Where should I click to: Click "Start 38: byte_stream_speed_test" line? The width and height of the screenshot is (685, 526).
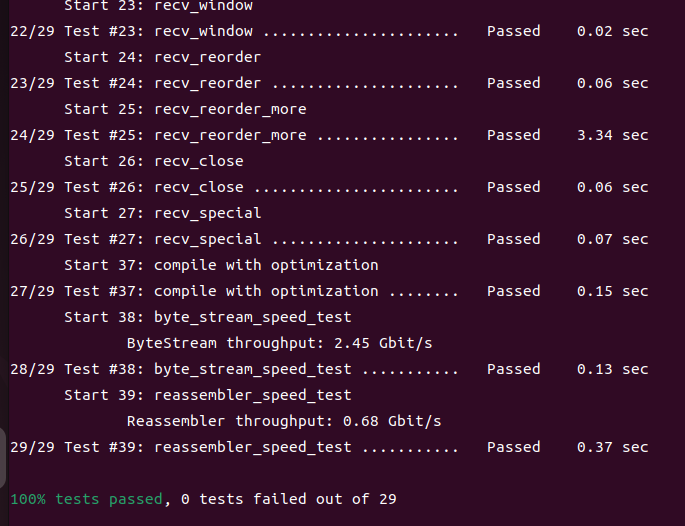[x=207, y=317]
